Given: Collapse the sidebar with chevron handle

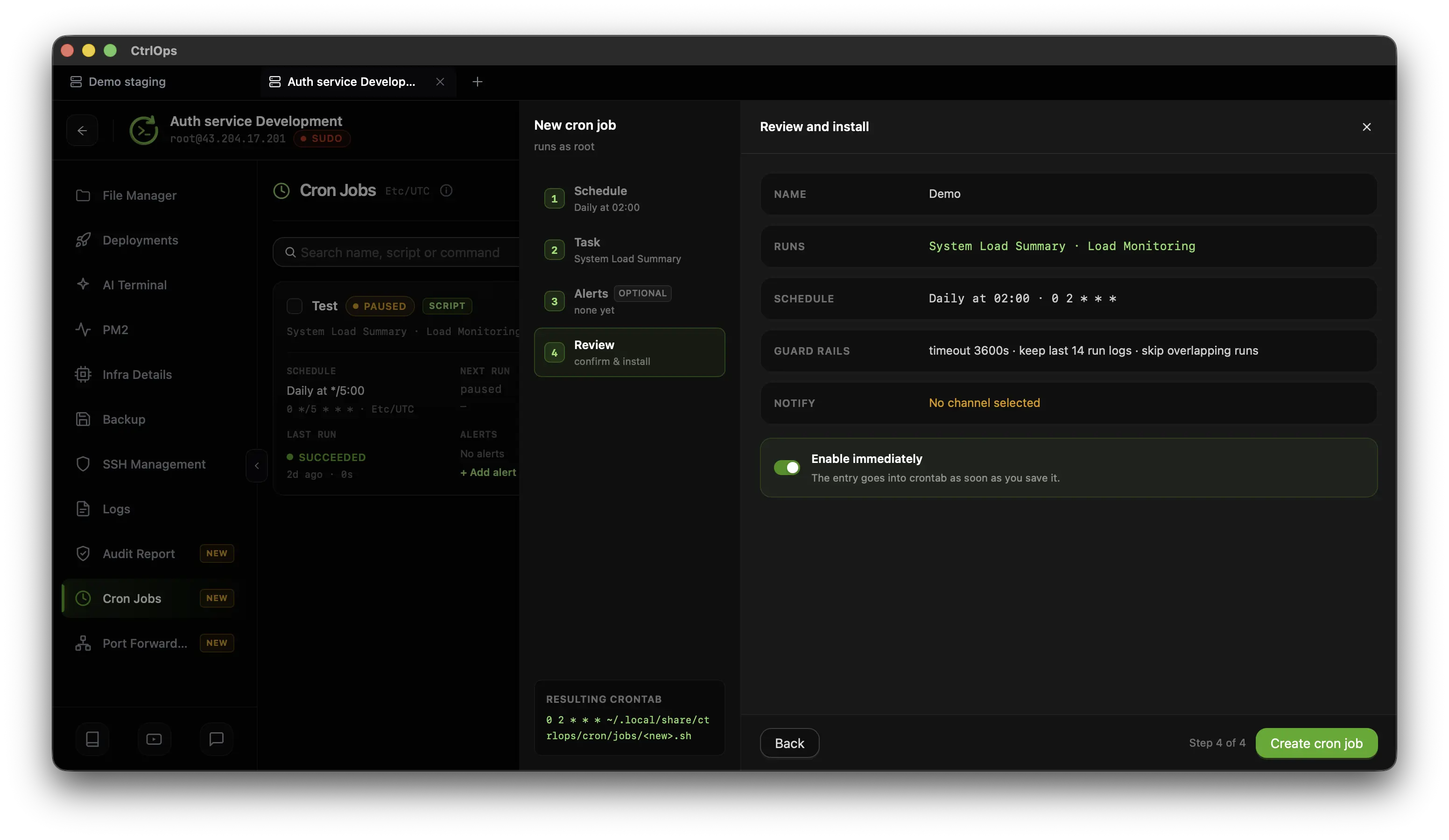Looking at the screenshot, I should (x=257, y=466).
